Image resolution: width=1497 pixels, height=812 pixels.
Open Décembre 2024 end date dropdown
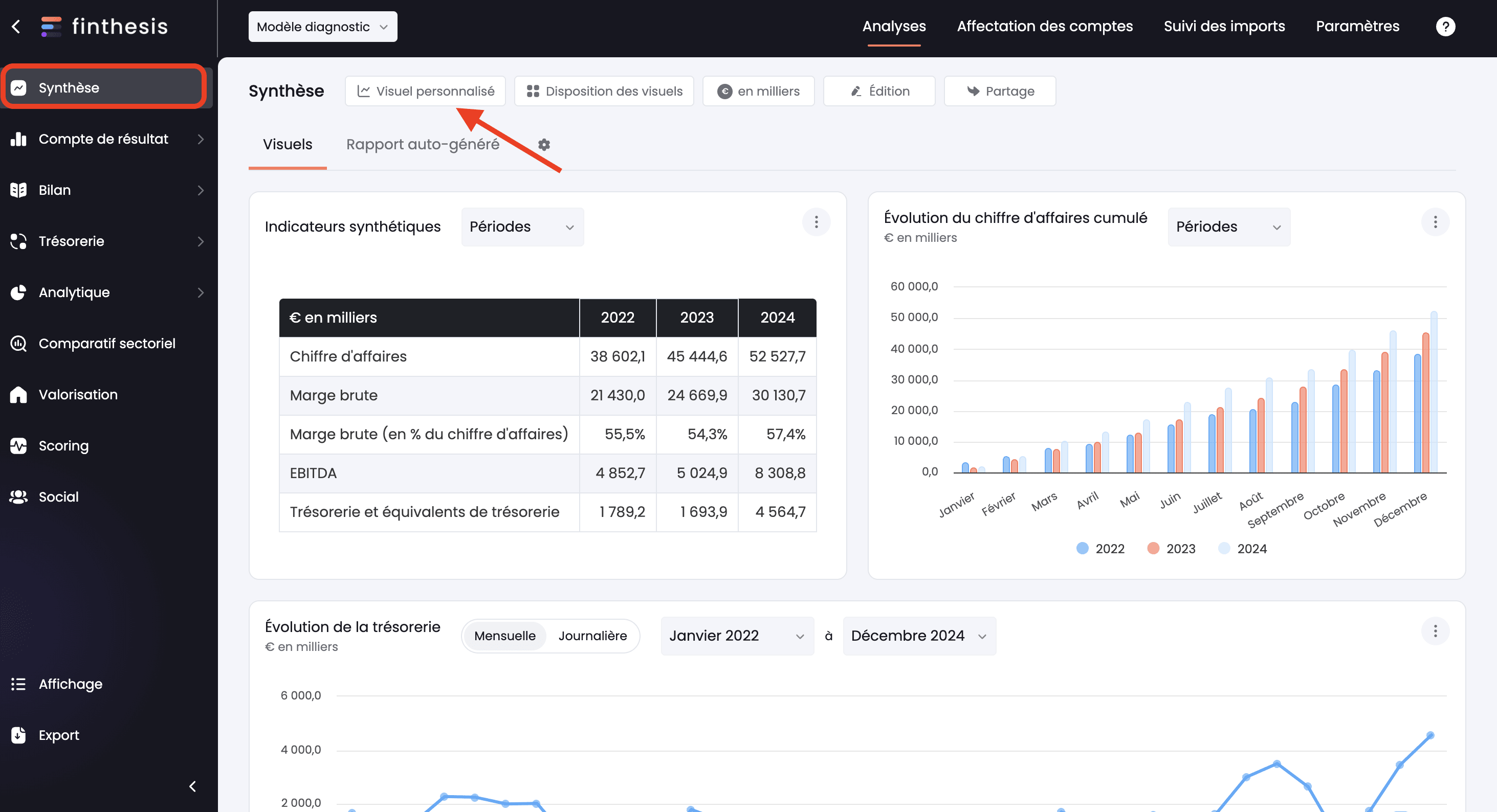(919, 636)
